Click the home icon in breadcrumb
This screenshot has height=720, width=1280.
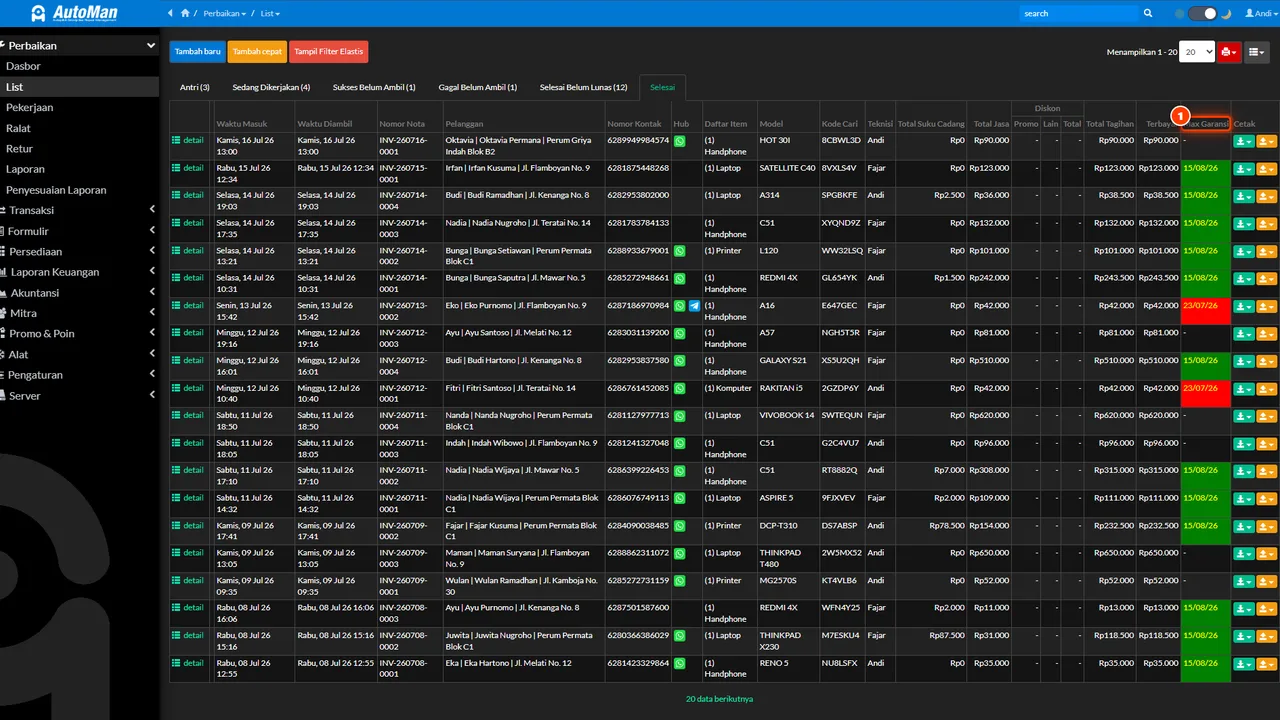click(185, 13)
